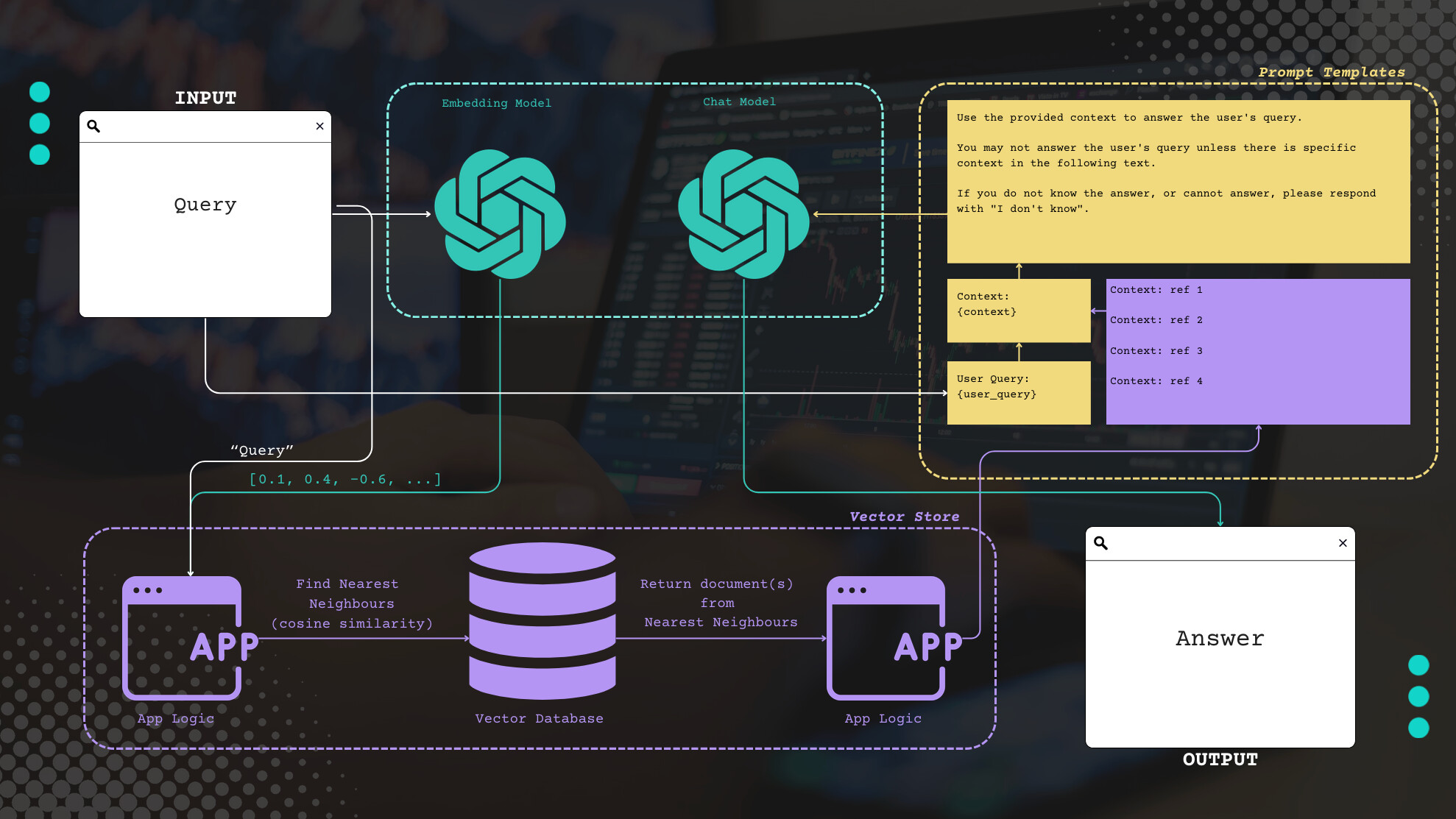Click the magnifier icon in OUTPUT box
This screenshot has height=819, width=1456.
pyautogui.click(x=1100, y=543)
